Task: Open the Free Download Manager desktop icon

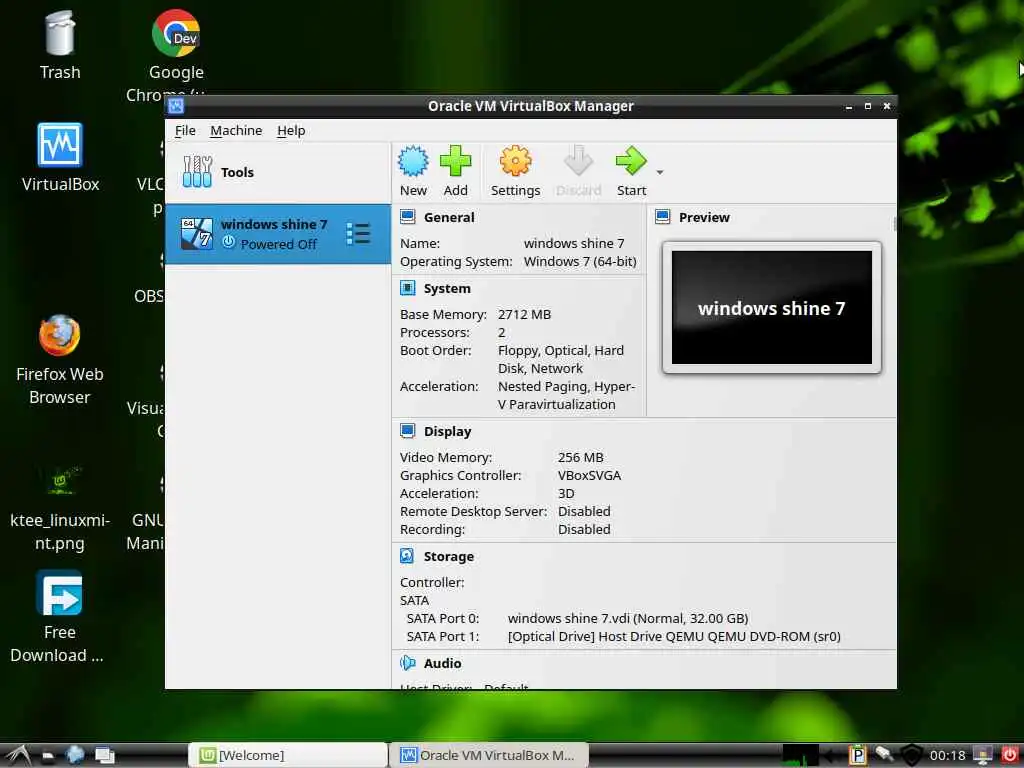Action: (x=57, y=617)
